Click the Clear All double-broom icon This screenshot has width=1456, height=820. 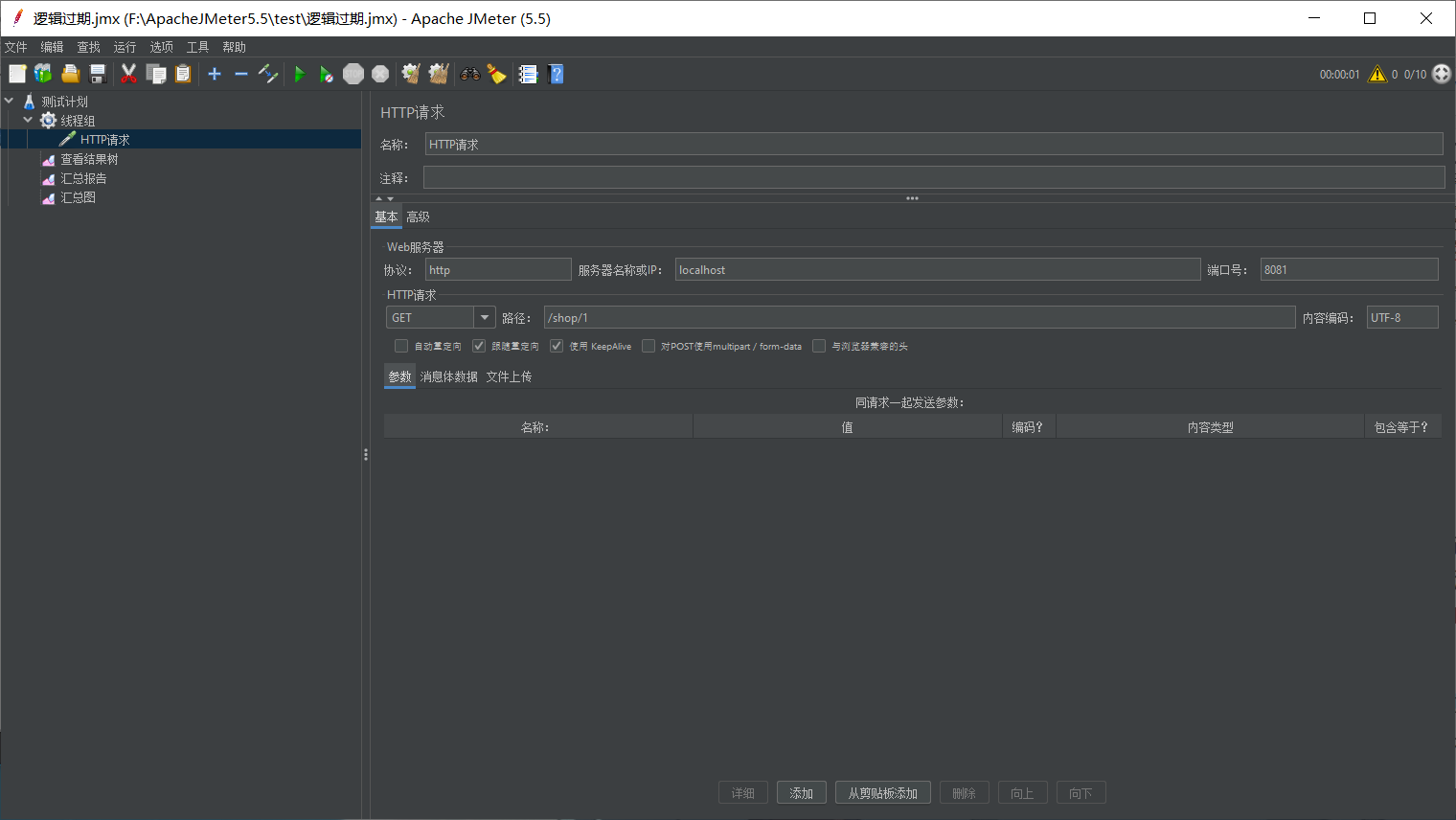tap(439, 74)
